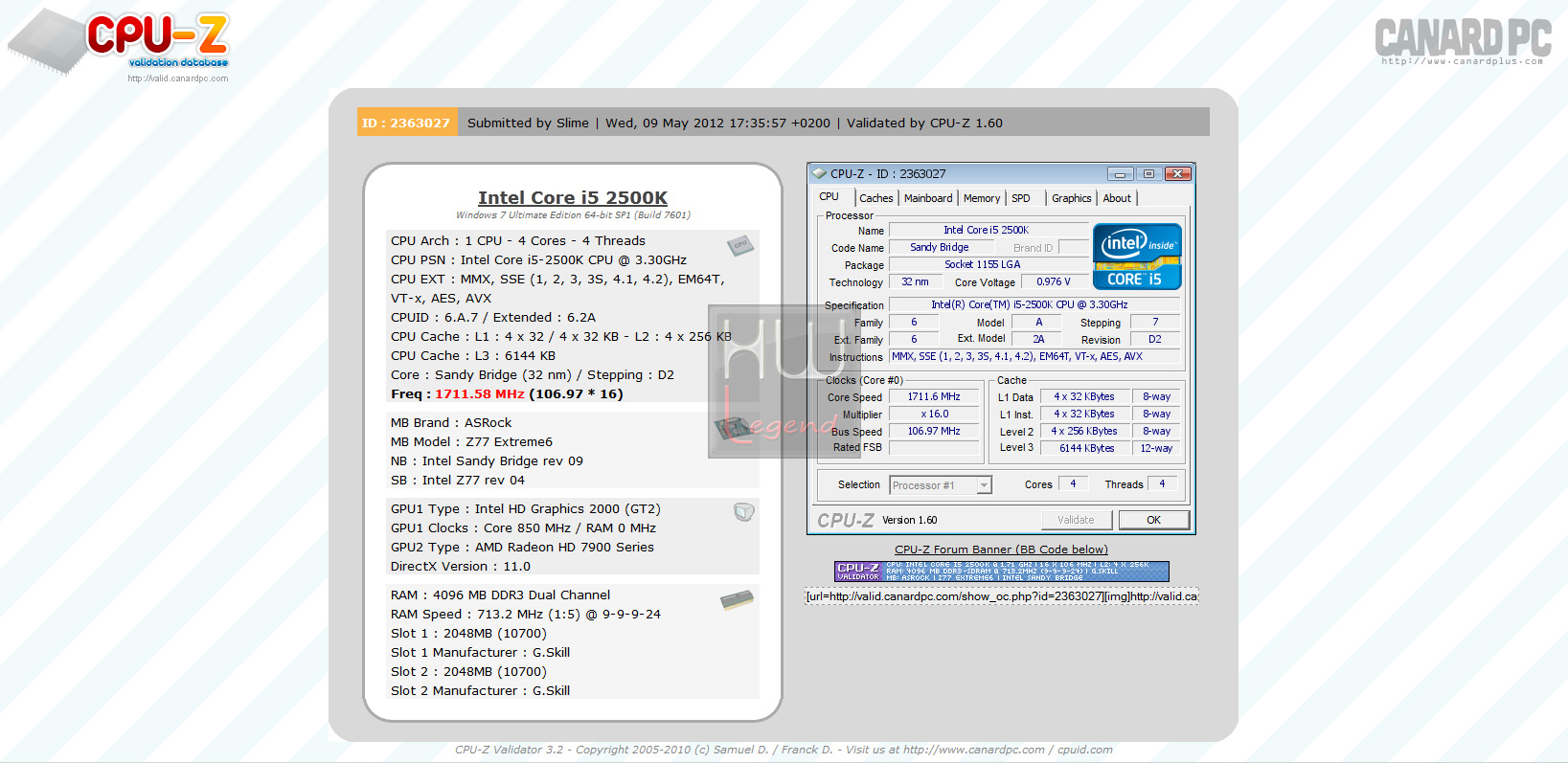Click the Technology value 32 nm
1568x763 pixels.
point(915,281)
